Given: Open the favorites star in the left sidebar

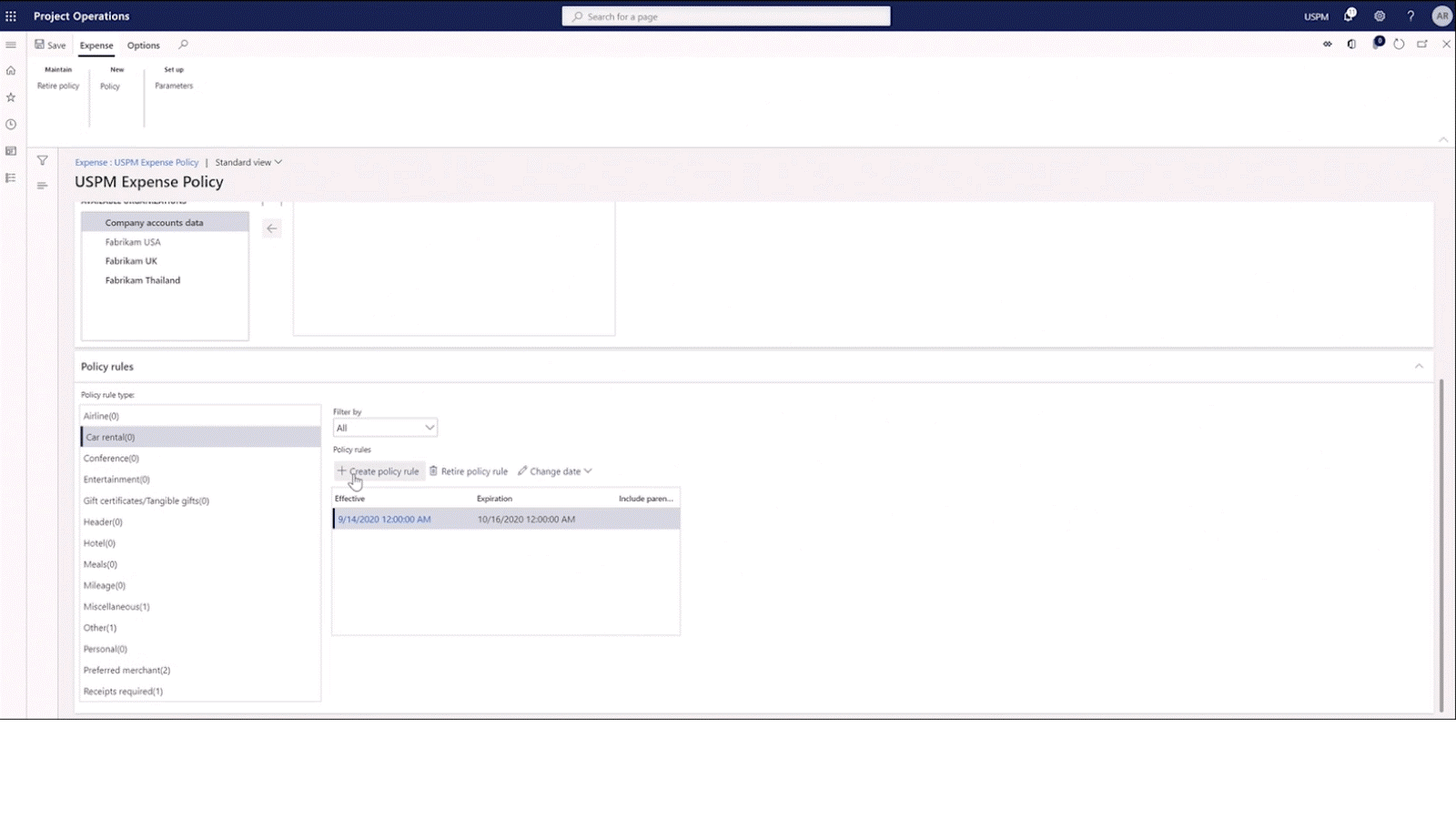Looking at the screenshot, I should coord(10,96).
